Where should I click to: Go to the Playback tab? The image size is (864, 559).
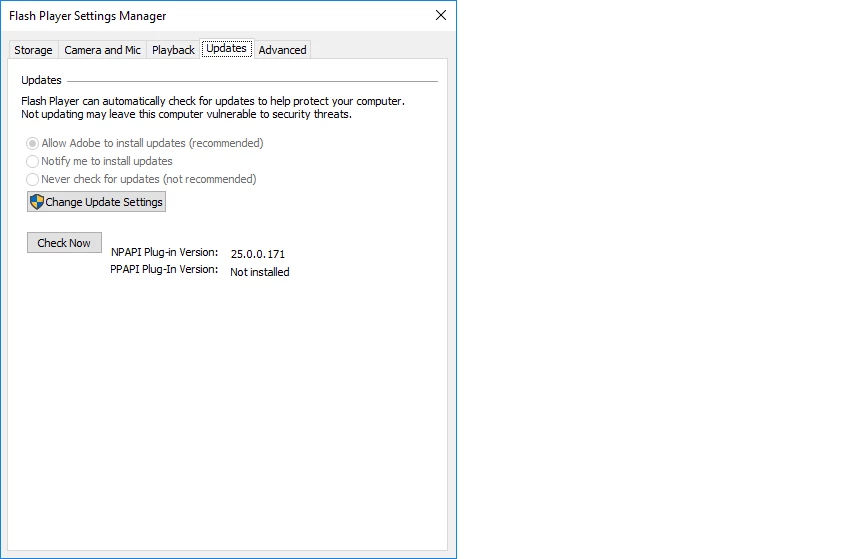tap(173, 50)
